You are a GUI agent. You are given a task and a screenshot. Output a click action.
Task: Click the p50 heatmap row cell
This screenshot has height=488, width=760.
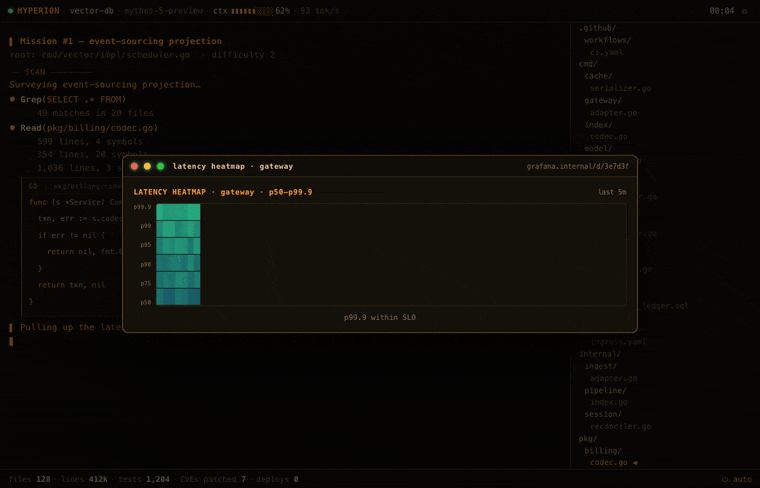pyautogui.click(x=178, y=297)
